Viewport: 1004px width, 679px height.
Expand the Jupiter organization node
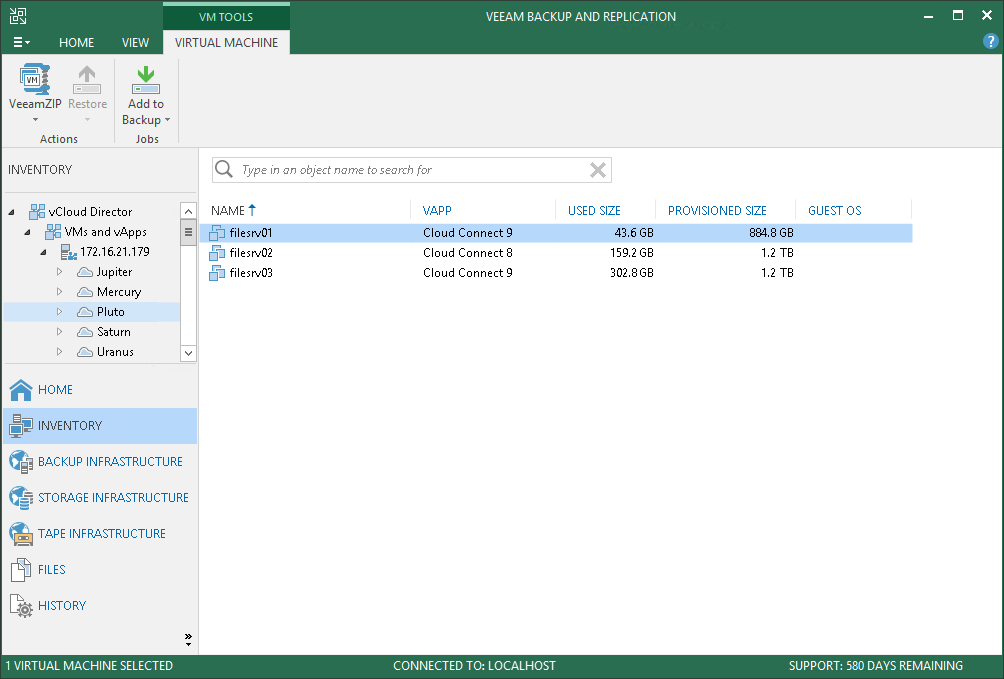click(60, 272)
